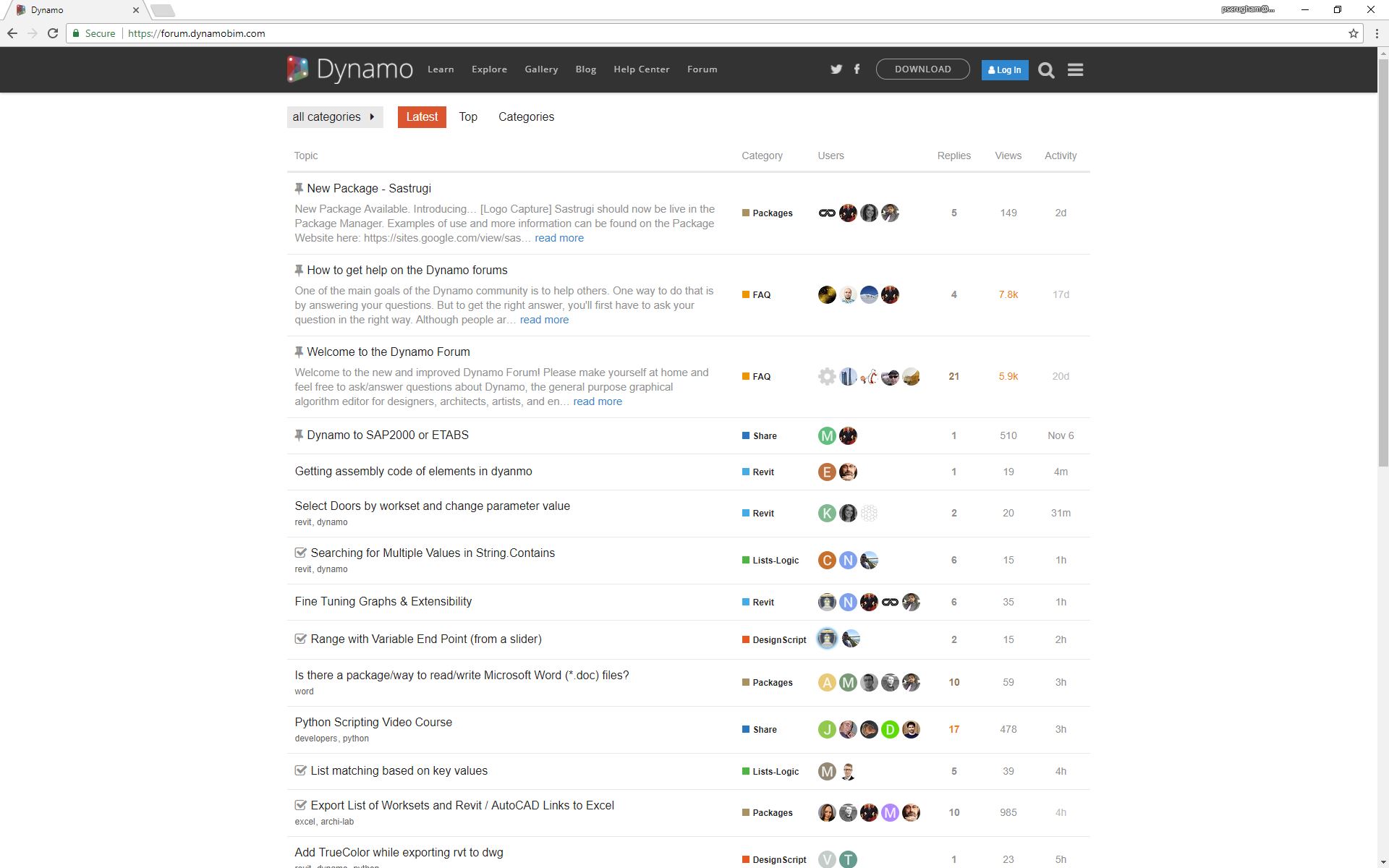This screenshot has width=1389, height=868.
Task: Click the 'archi-lab' tag under Export List topic
Action: tap(337, 822)
